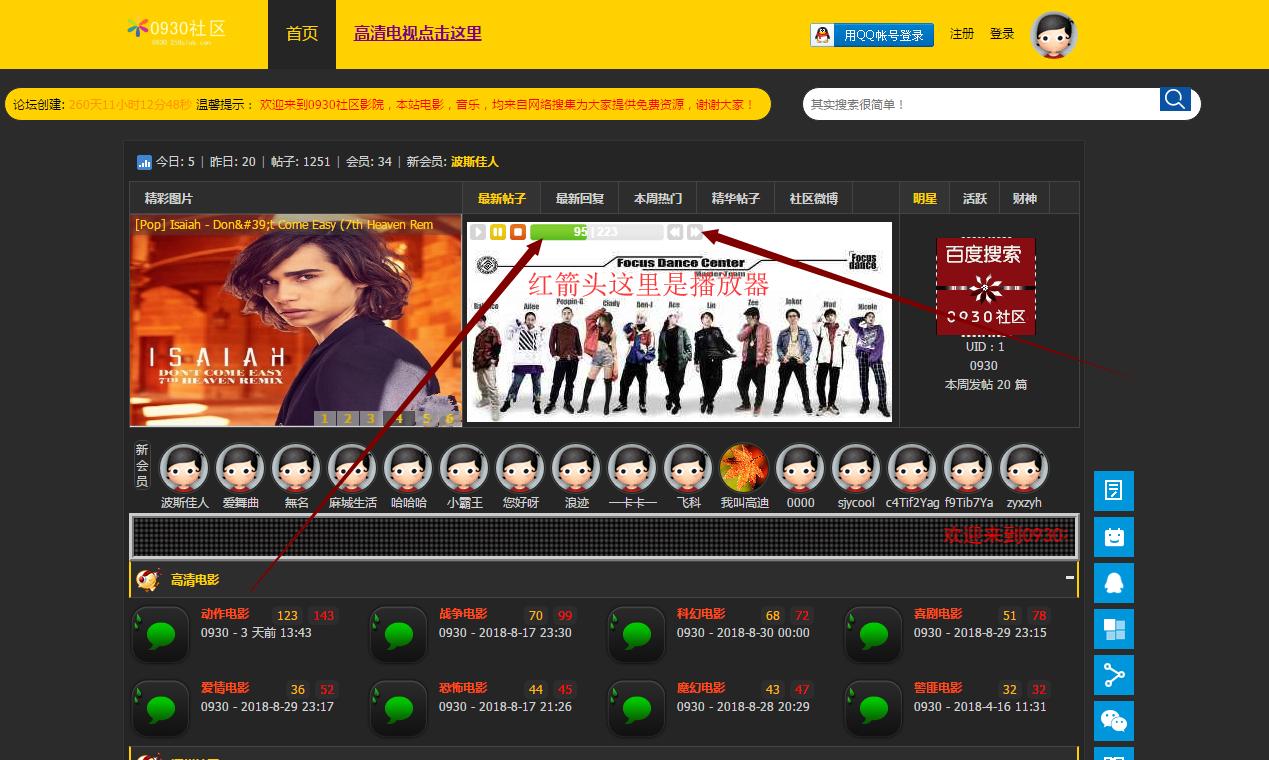
Task: Click the rewind button in the player
Action: (675, 232)
